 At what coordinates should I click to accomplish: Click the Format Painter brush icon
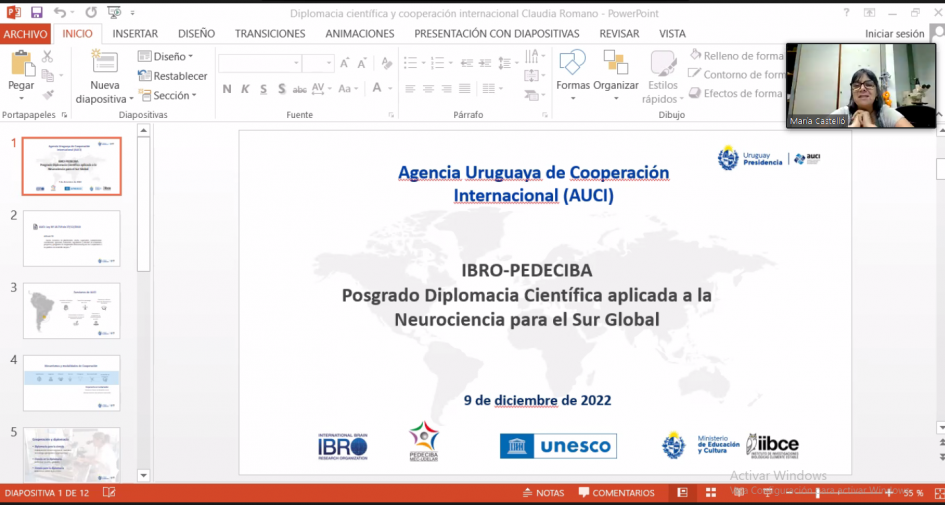(x=48, y=95)
